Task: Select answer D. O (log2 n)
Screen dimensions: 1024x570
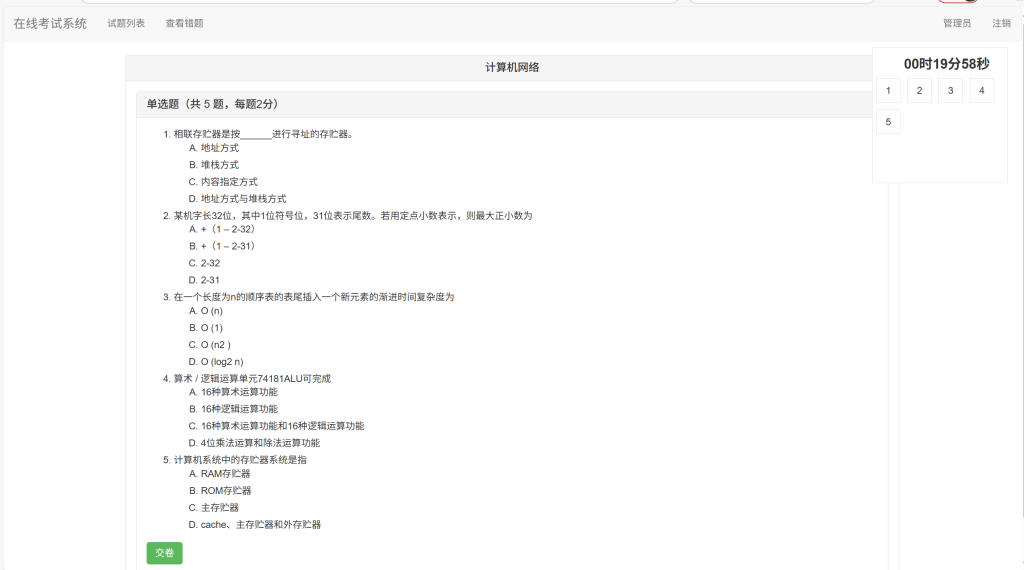Action: point(216,362)
